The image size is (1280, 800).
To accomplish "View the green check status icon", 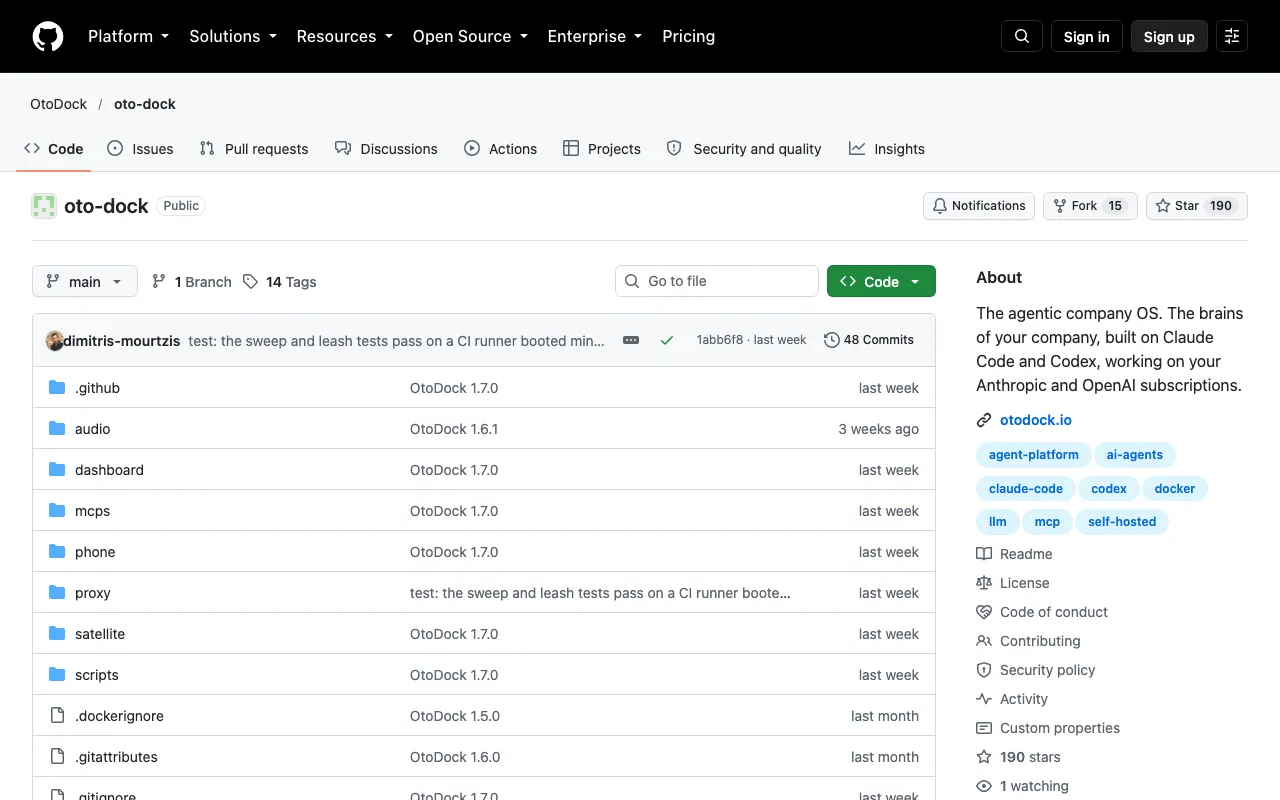I will click(x=667, y=340).
